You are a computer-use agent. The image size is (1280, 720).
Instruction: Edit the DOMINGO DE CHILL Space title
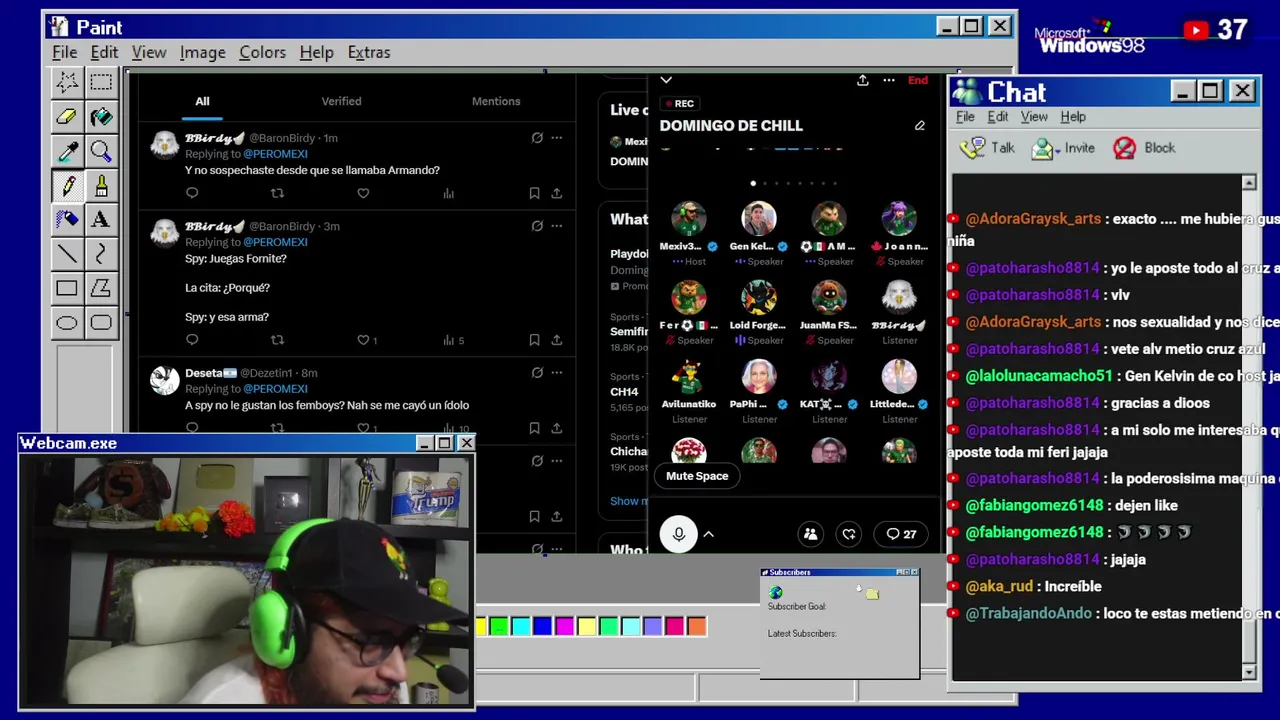click(919, 126)
